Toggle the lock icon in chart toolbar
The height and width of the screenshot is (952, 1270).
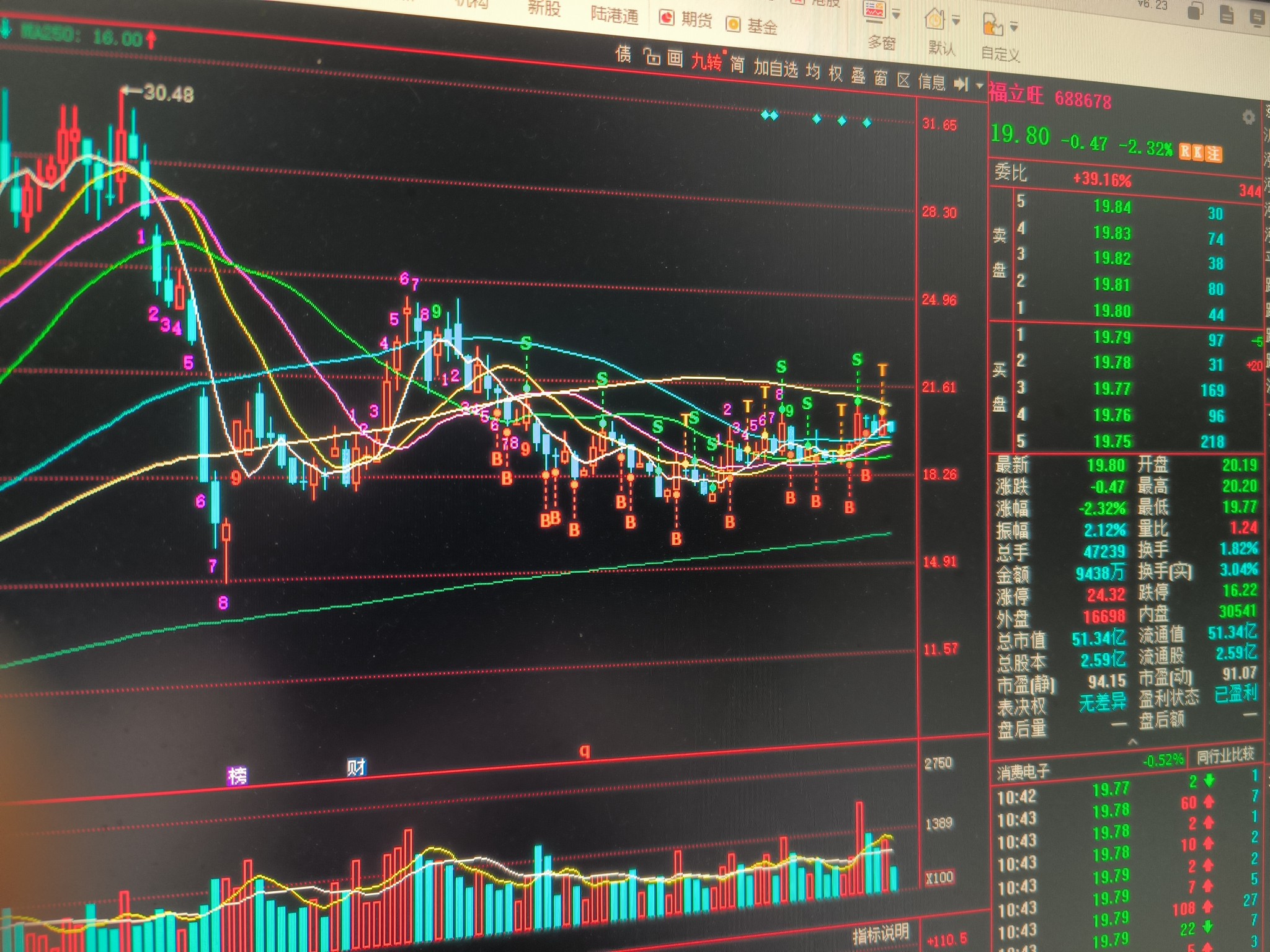click(652, 57)
